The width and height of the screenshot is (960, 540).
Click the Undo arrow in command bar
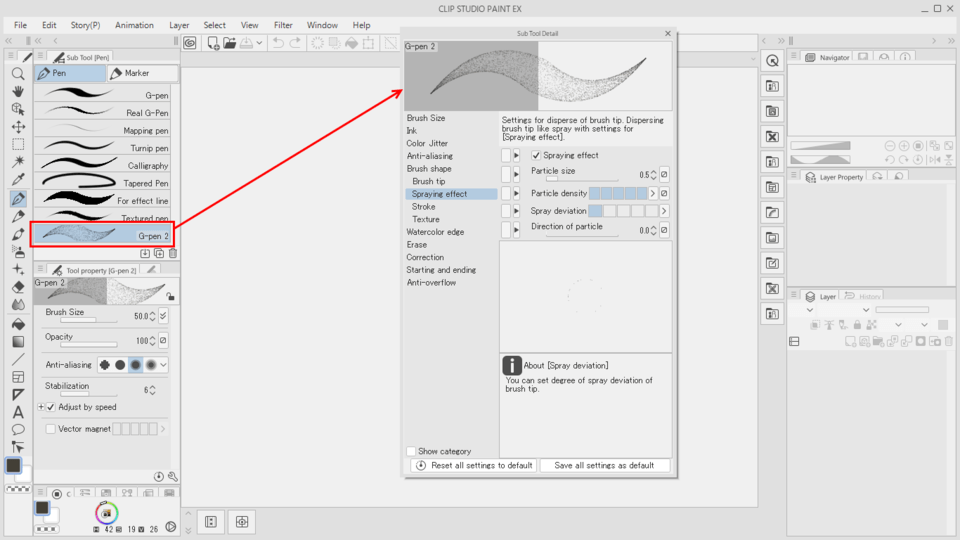click(278, 42)
